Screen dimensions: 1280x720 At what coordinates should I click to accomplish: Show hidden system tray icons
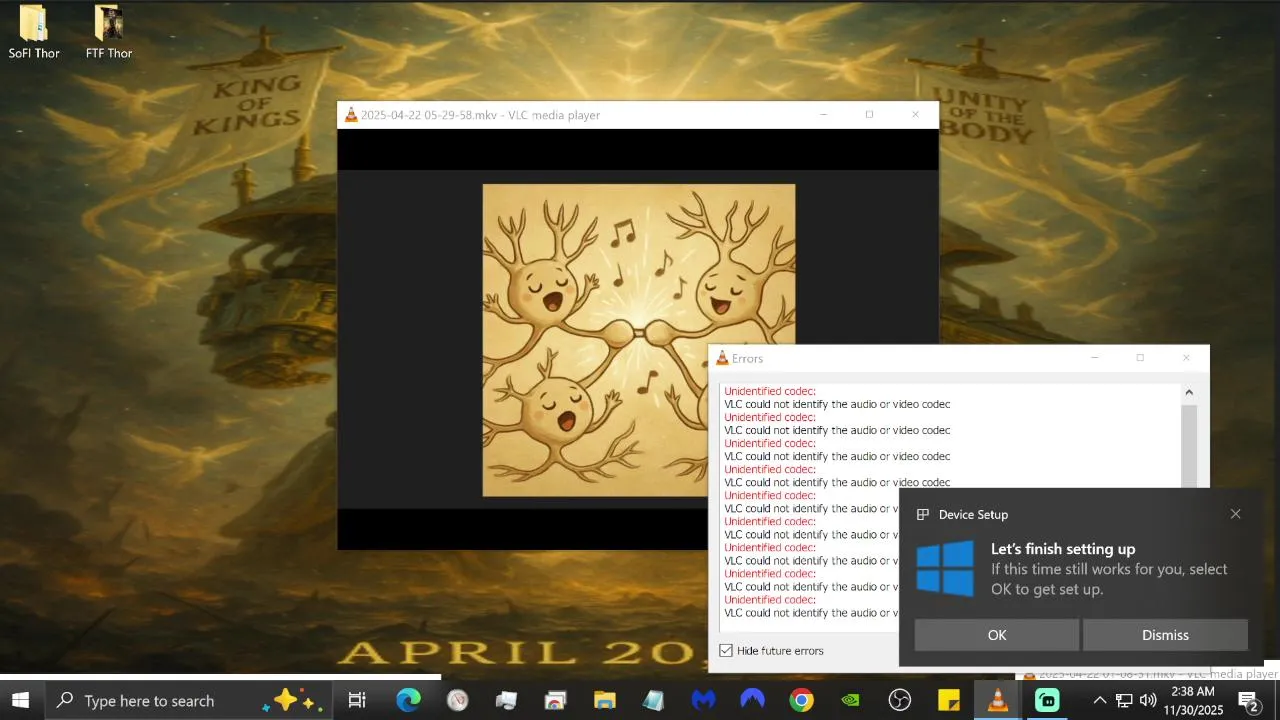1100,701
